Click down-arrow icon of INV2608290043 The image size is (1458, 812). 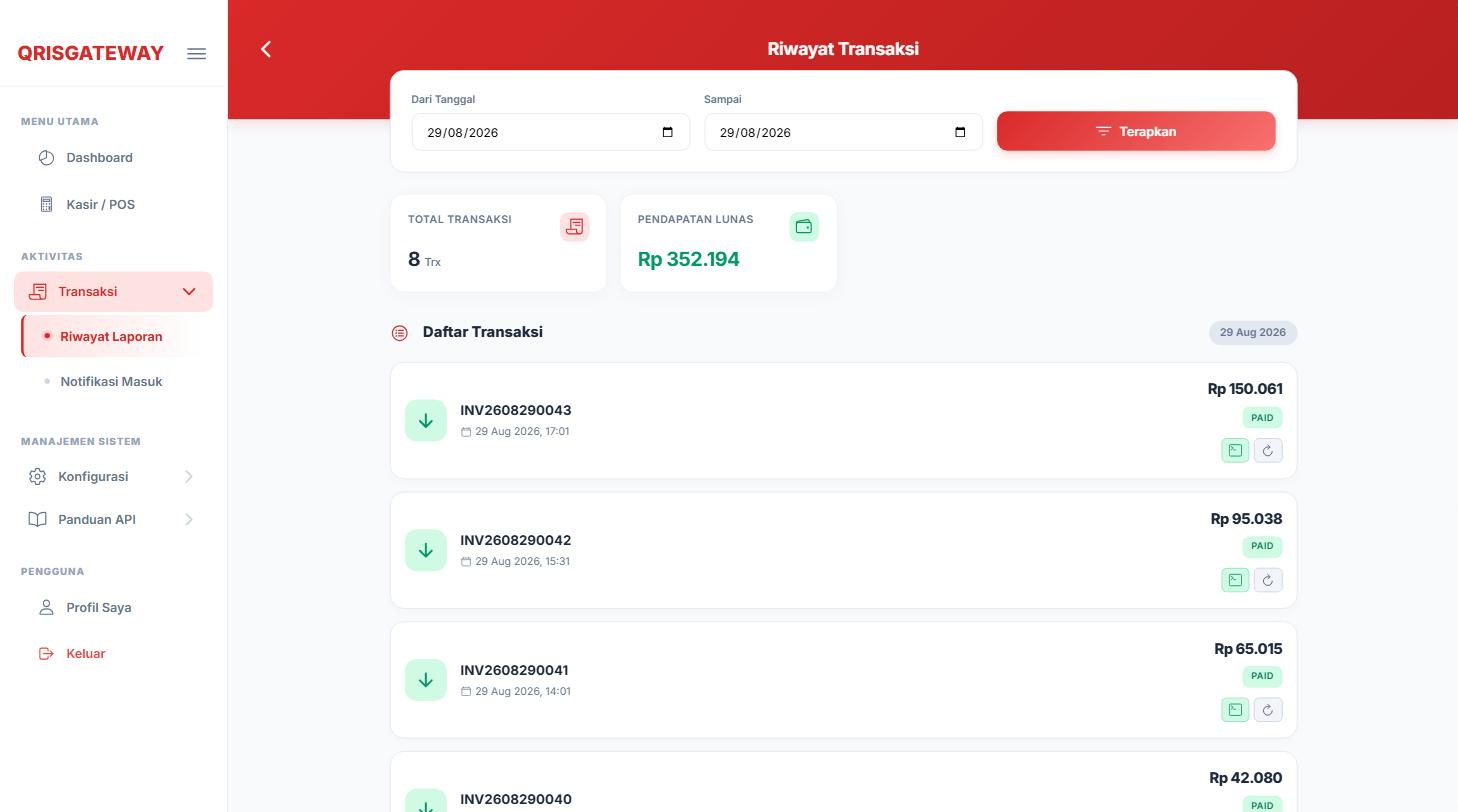click(x=426, y=420)
